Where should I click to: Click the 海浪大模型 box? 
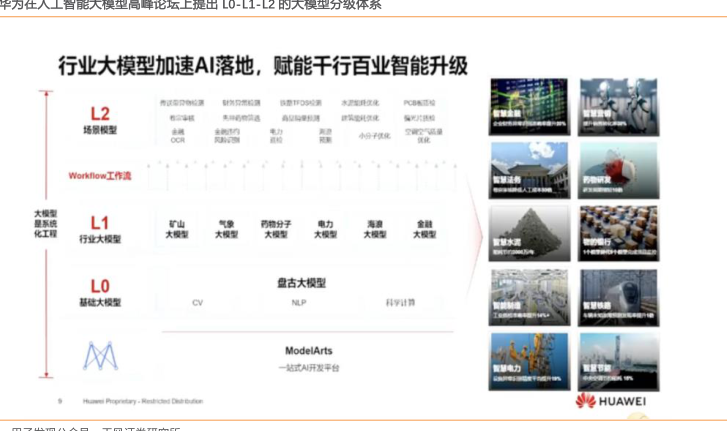tap(375, 229)
